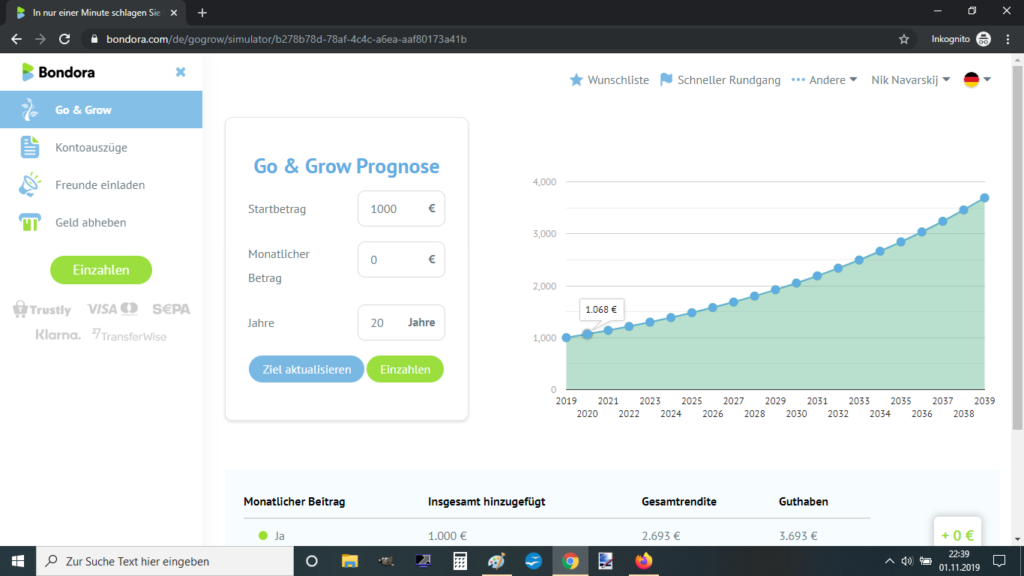Click the green Einzahlen button in the sidebar
Viewport: 1024px width, 576px height.
click(x=101, y=270)
